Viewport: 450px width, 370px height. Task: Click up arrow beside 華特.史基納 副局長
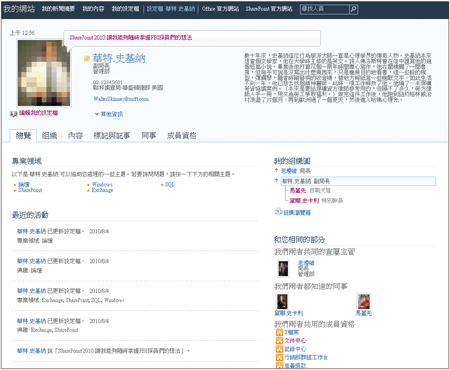[x=276, y=181]
